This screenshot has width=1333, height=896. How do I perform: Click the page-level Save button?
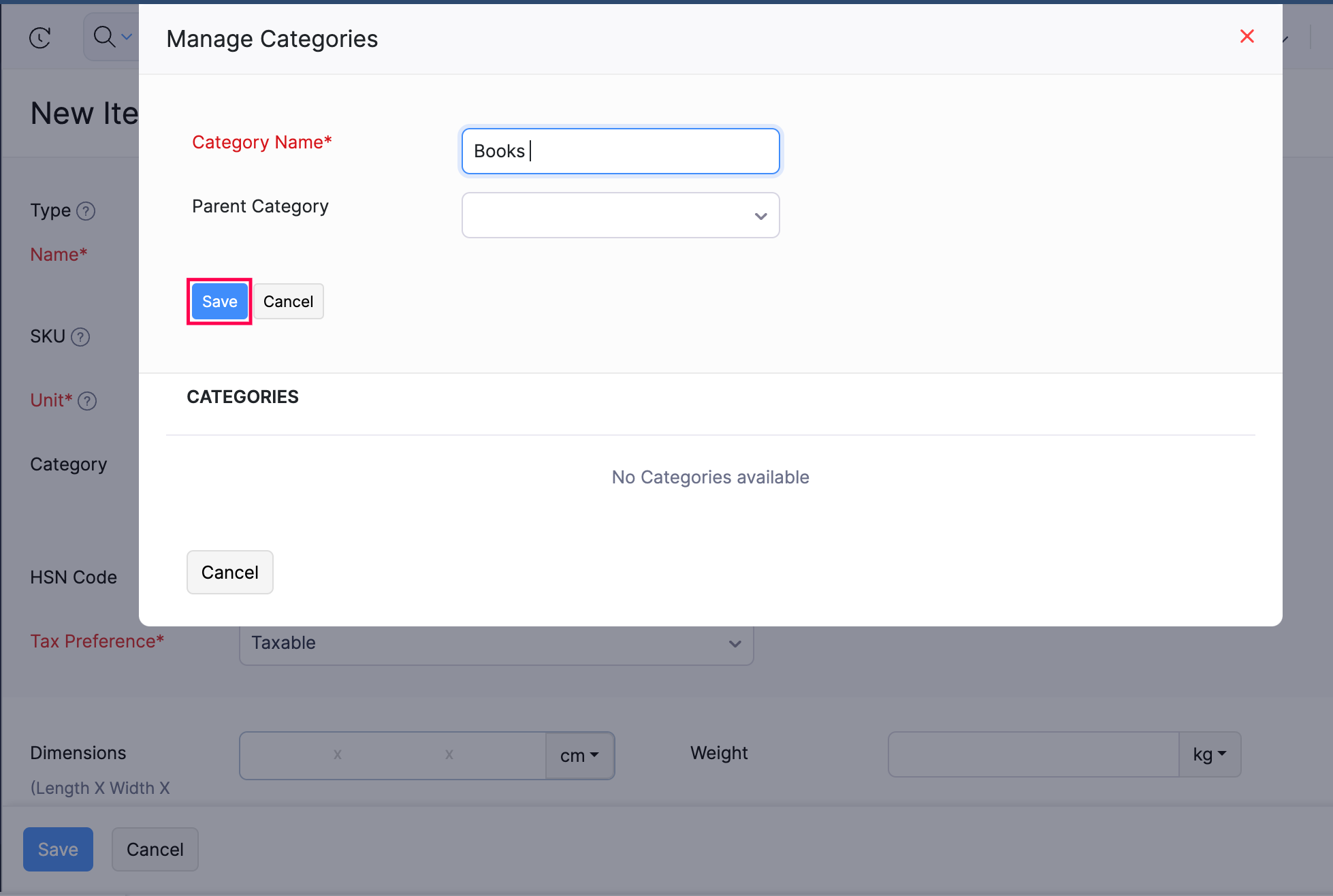click(58, 849)
